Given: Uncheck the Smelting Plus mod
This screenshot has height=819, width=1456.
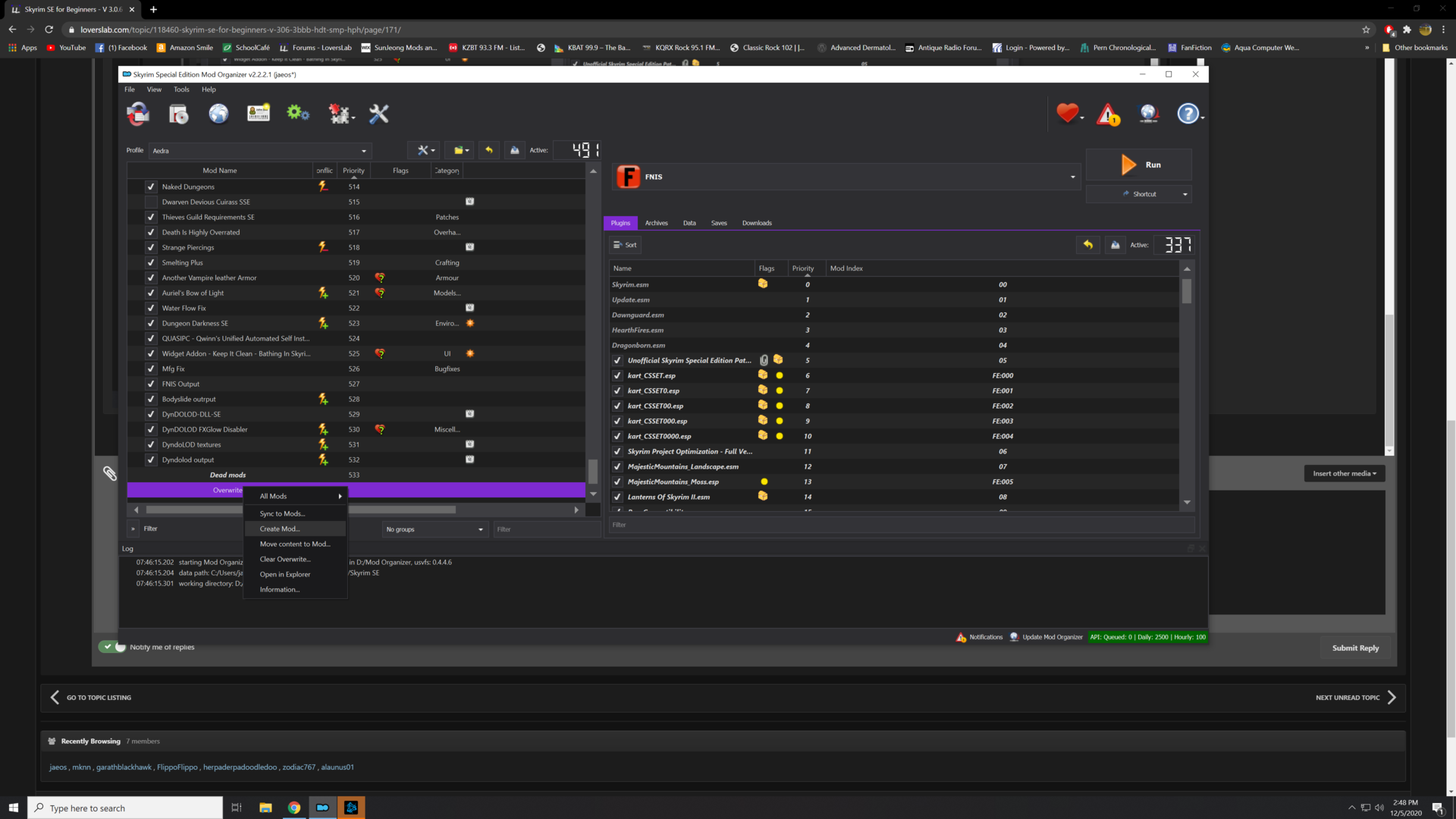Looking at the screenshot, I should tap(151, 262).
